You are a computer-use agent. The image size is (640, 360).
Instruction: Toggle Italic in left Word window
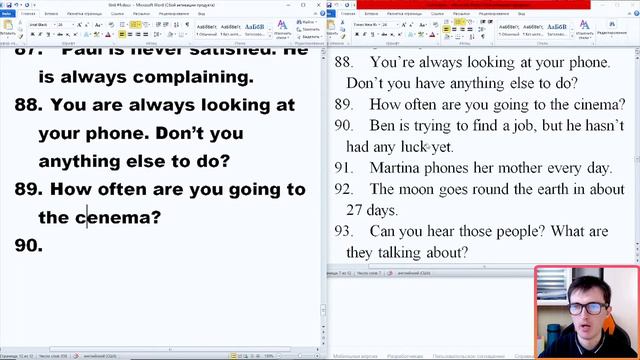pos(40,34)
